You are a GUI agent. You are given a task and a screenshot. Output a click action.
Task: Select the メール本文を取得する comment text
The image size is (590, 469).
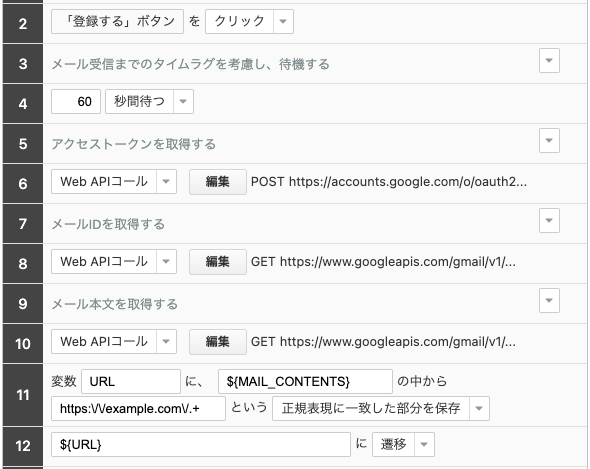coord(114,304)
